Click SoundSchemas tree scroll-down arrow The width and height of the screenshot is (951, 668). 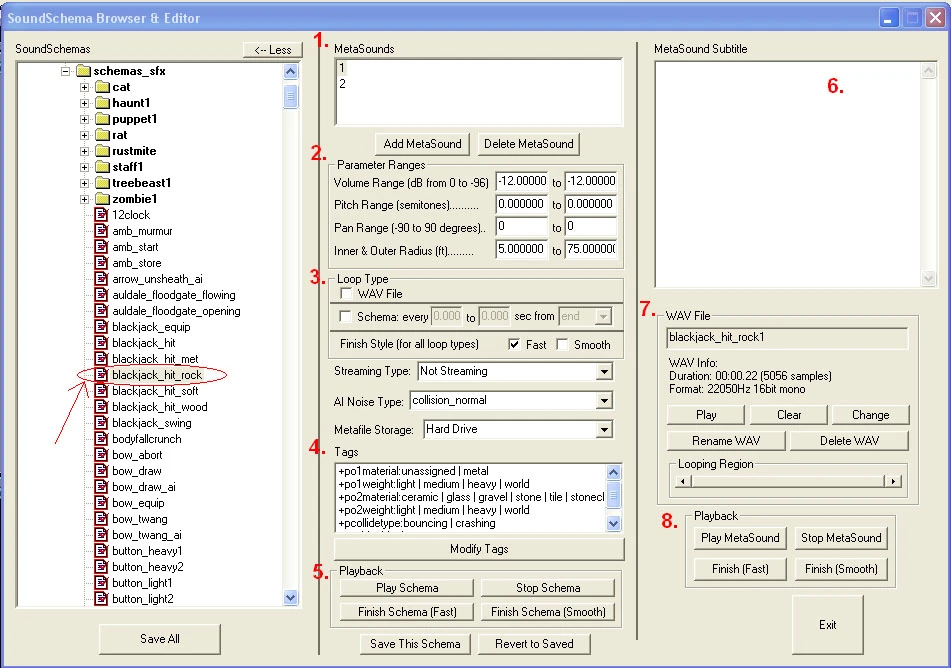coord(291,597)
